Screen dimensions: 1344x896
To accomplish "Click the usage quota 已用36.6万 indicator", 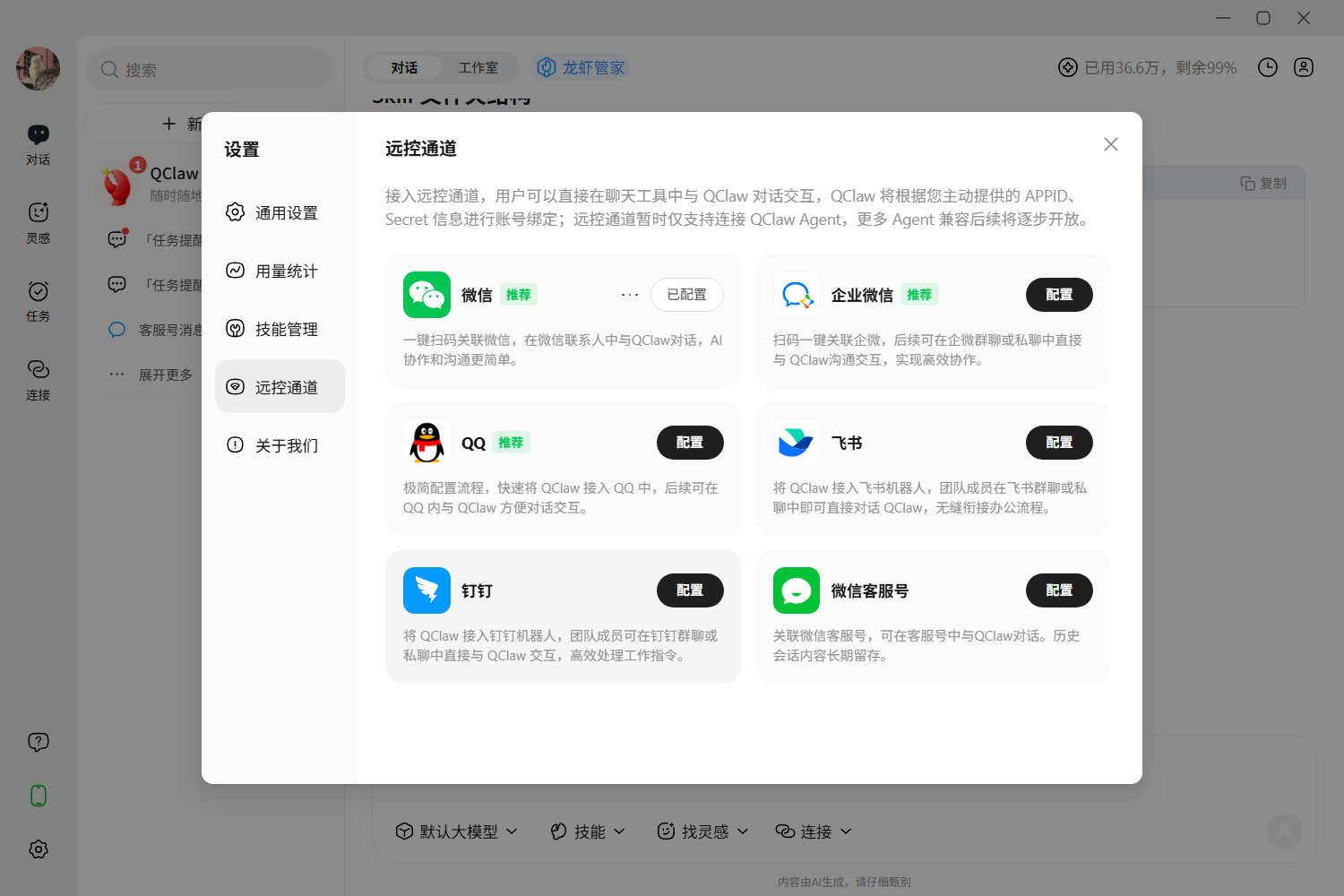I will pyautogui.click(x=1147, y=68).
